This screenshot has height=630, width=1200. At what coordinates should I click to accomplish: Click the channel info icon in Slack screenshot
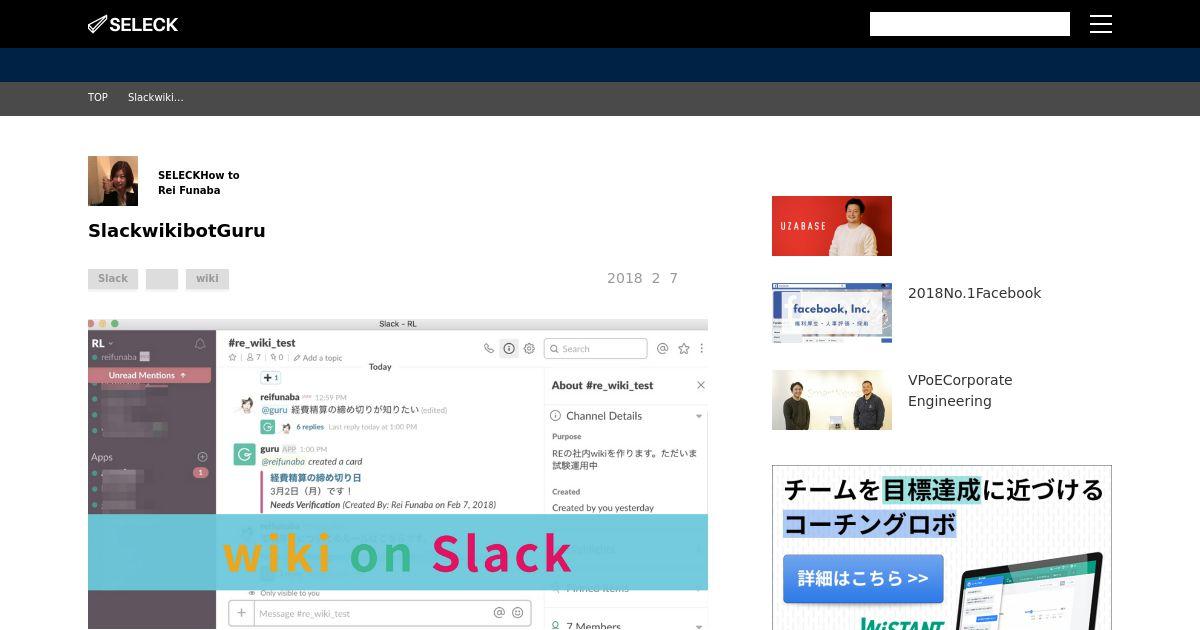tap(509, 348)
